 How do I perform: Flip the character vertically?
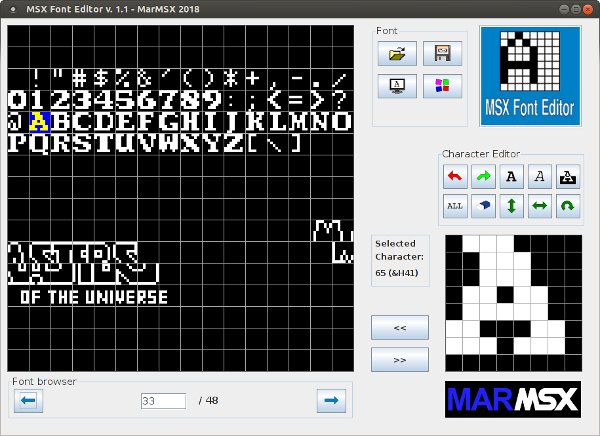(512, 206)
